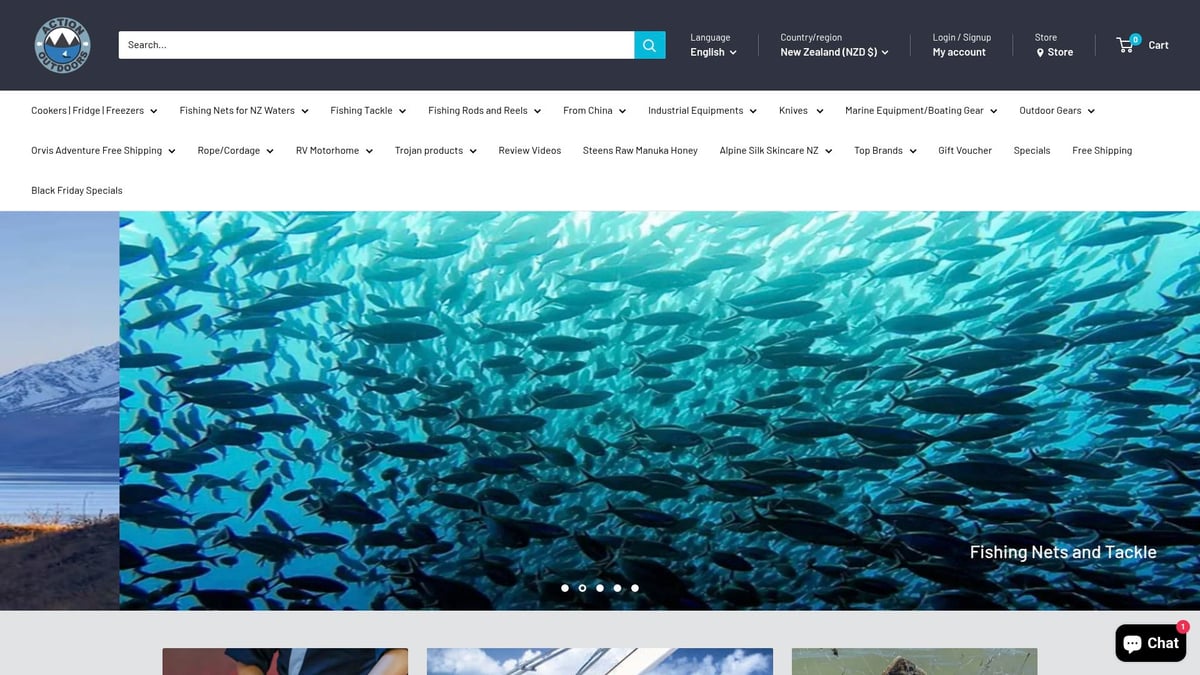Open the Language English dropdown

(x=712, y=52)
